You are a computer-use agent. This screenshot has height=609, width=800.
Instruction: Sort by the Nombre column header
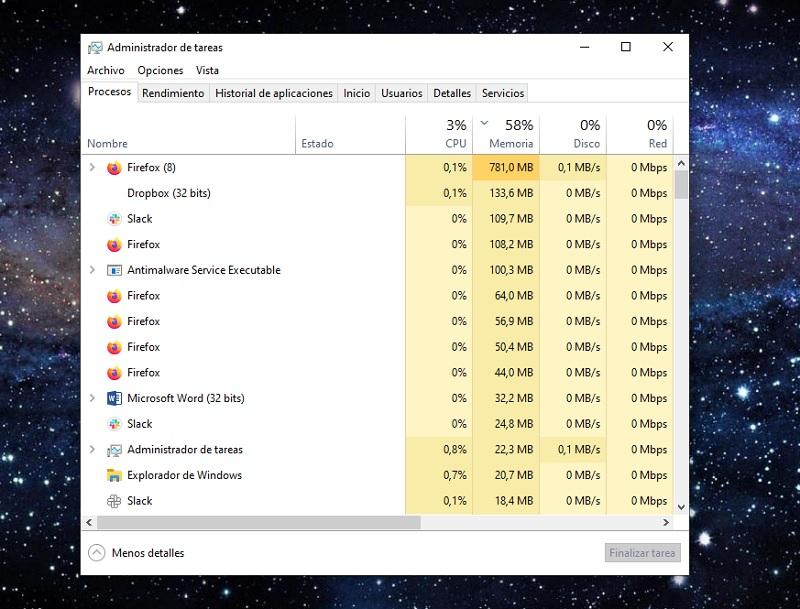click(188, 136)
